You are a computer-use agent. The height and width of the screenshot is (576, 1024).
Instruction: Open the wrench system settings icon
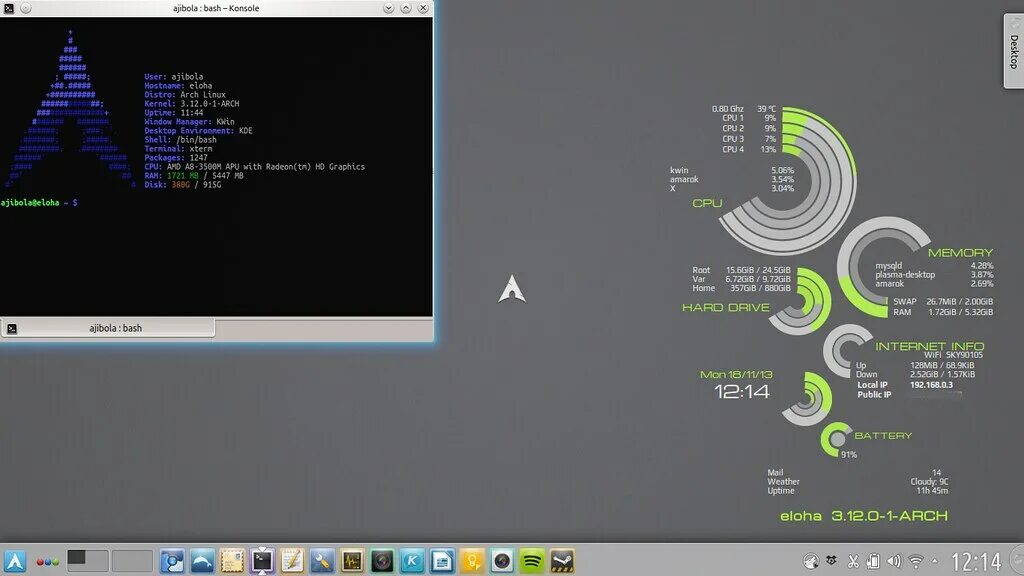pos(322,561)
